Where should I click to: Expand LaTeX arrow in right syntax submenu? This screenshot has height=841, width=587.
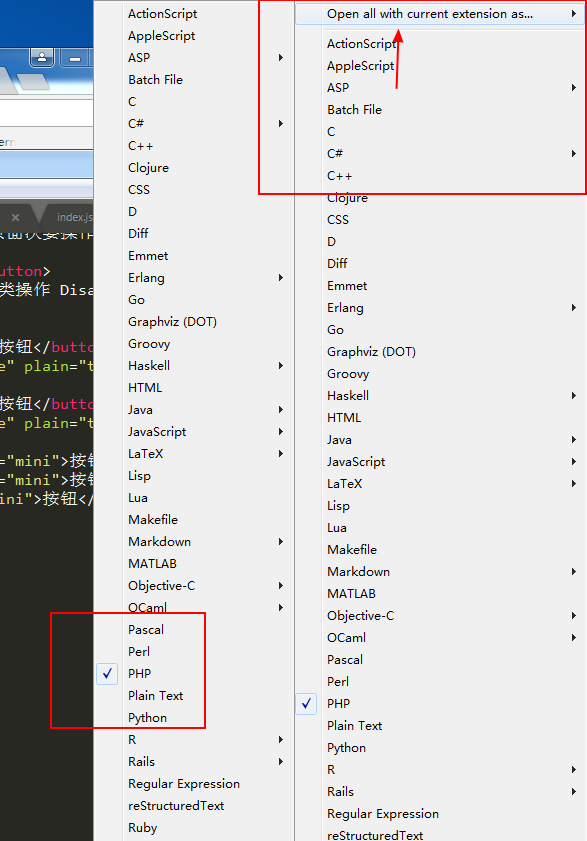[574, 483]
